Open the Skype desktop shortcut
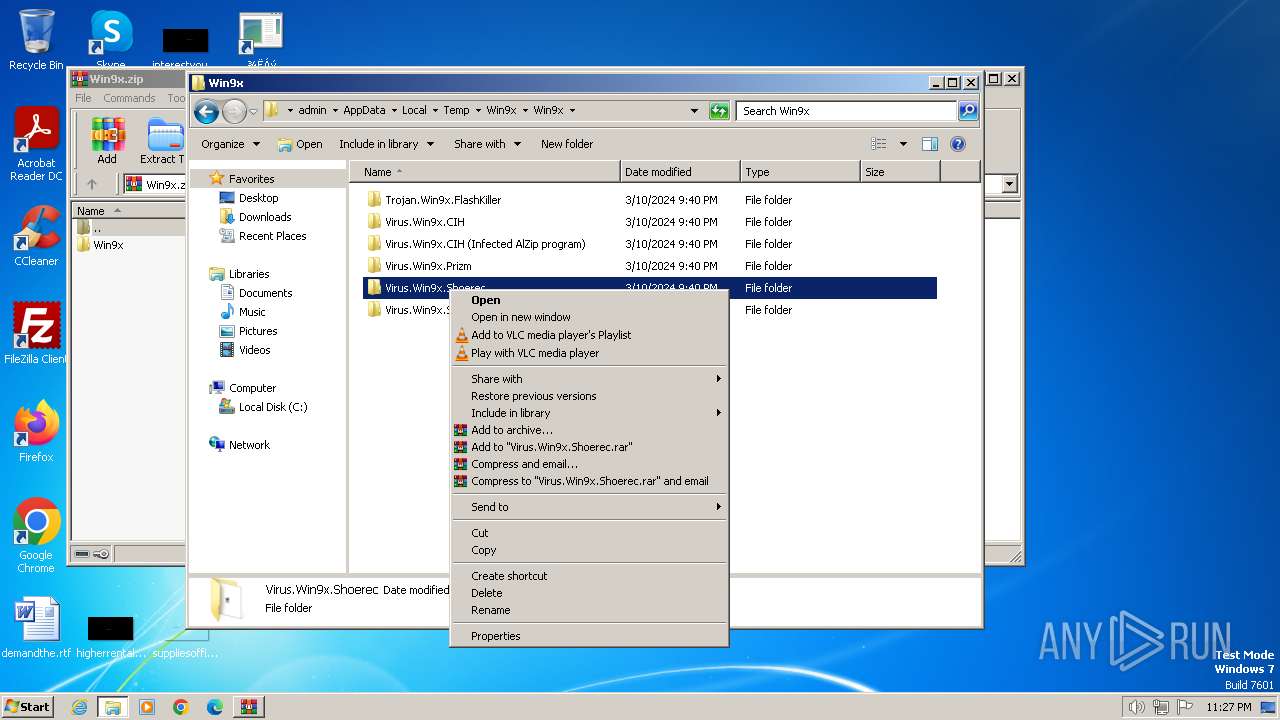This screenshot has height=720, width=1280. click(x=111, y=40)
